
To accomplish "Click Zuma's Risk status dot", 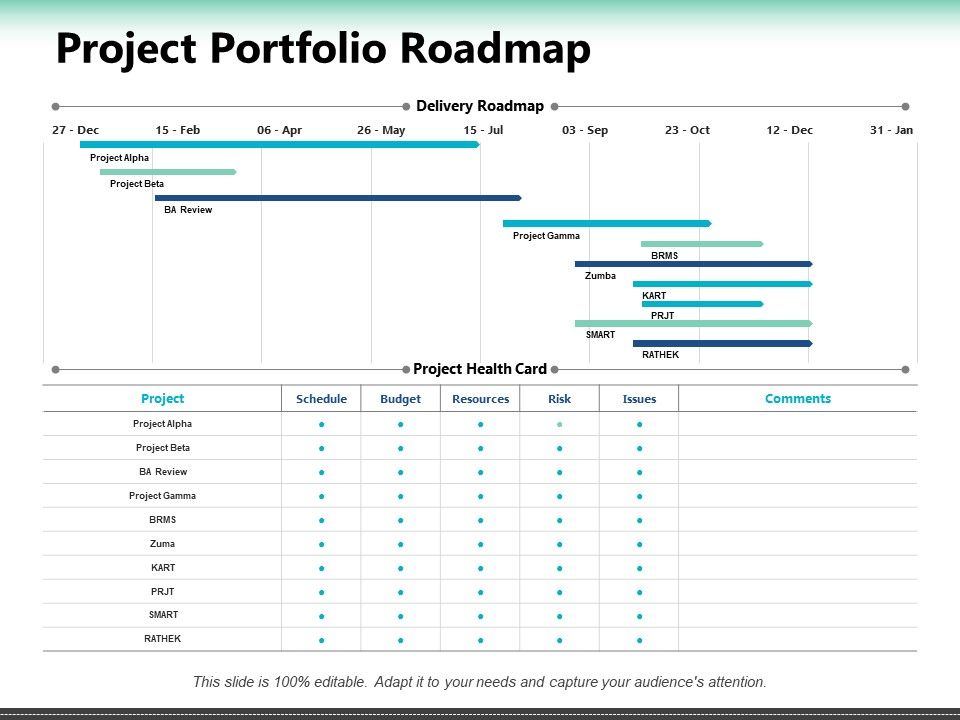I will (560, 544).
